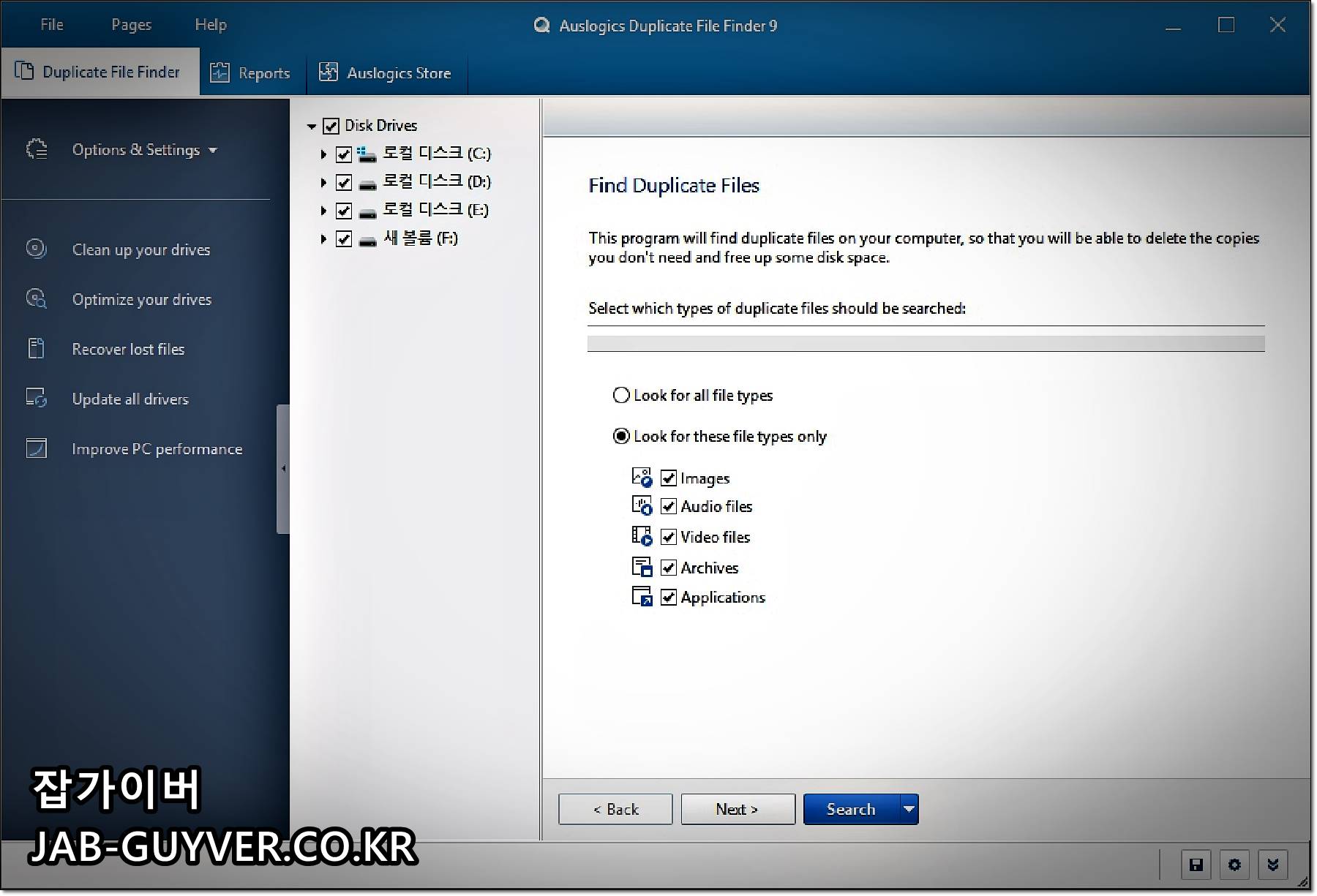Open the Pages menu

click(x=131, y=25)
